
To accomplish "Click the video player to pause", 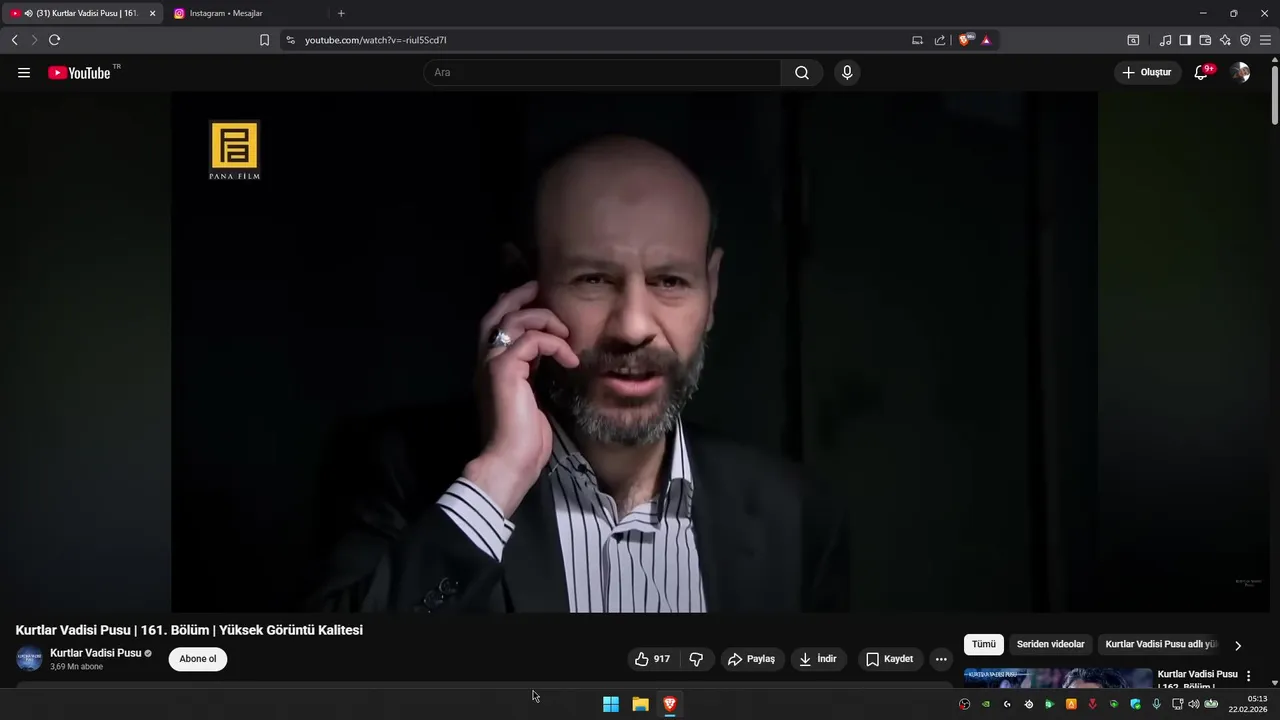I will 634,352.
